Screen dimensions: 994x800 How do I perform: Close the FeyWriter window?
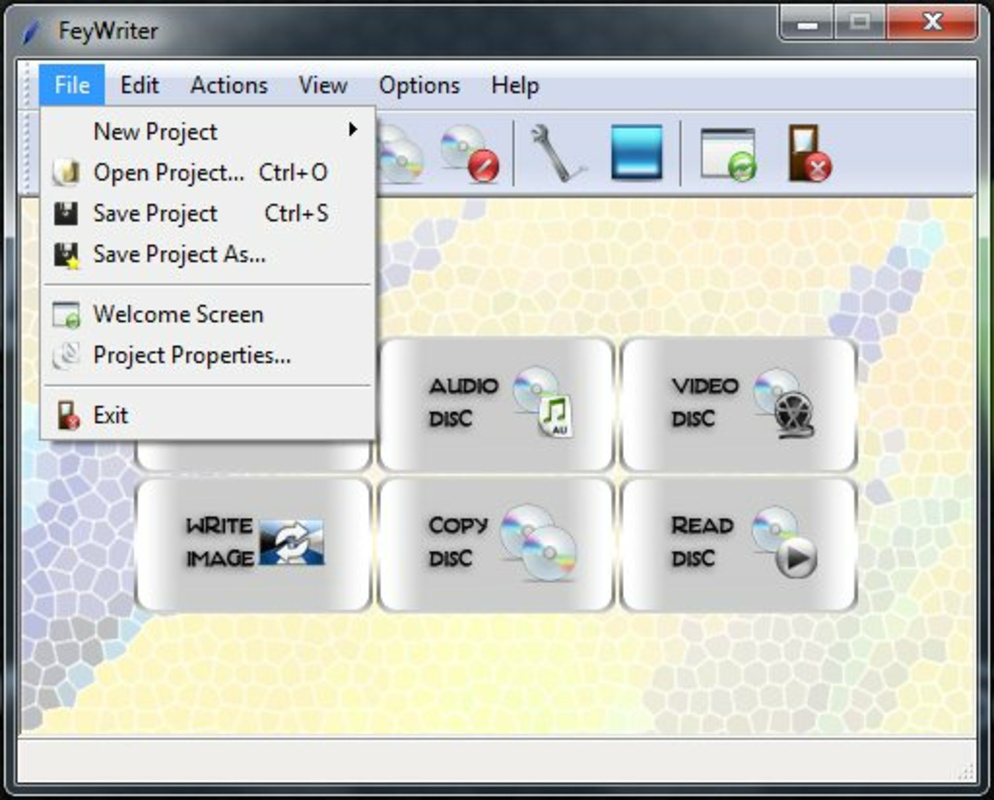[x=933, y=22]
